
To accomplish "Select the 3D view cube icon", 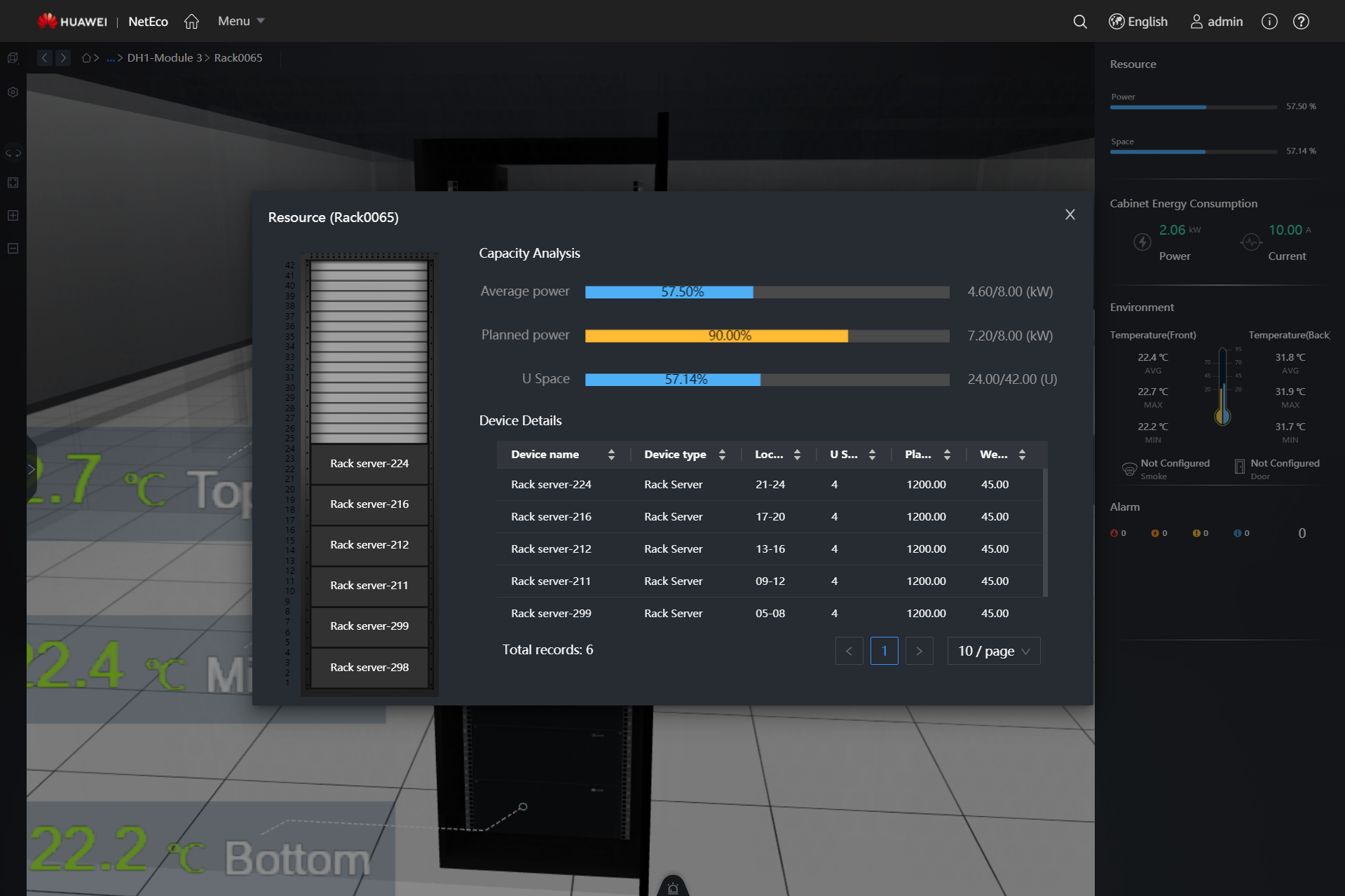I will tap(13, 58).
